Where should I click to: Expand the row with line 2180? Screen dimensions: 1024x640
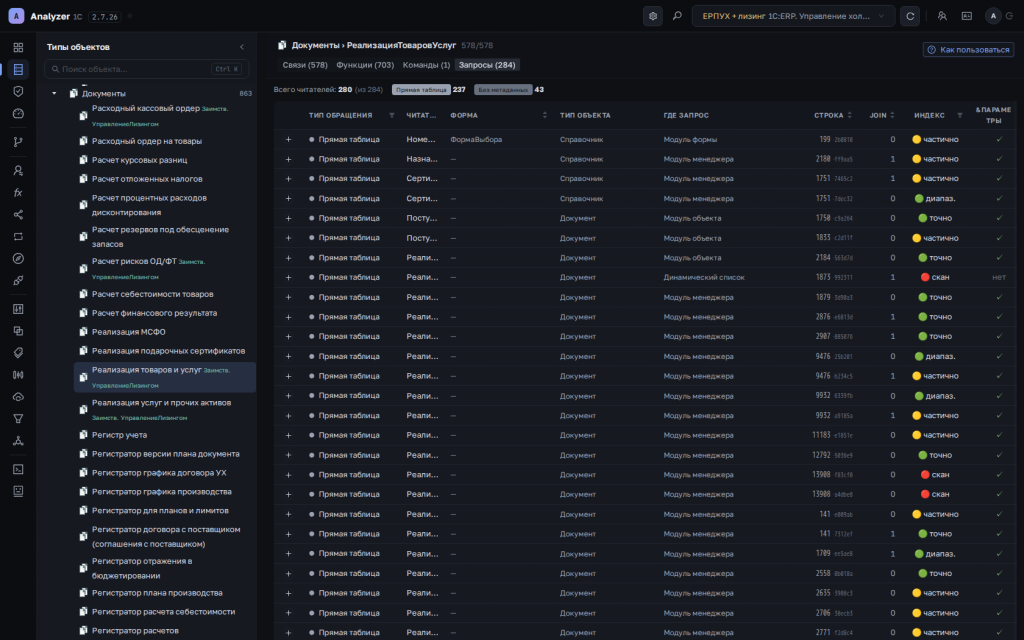coord(288,159)
